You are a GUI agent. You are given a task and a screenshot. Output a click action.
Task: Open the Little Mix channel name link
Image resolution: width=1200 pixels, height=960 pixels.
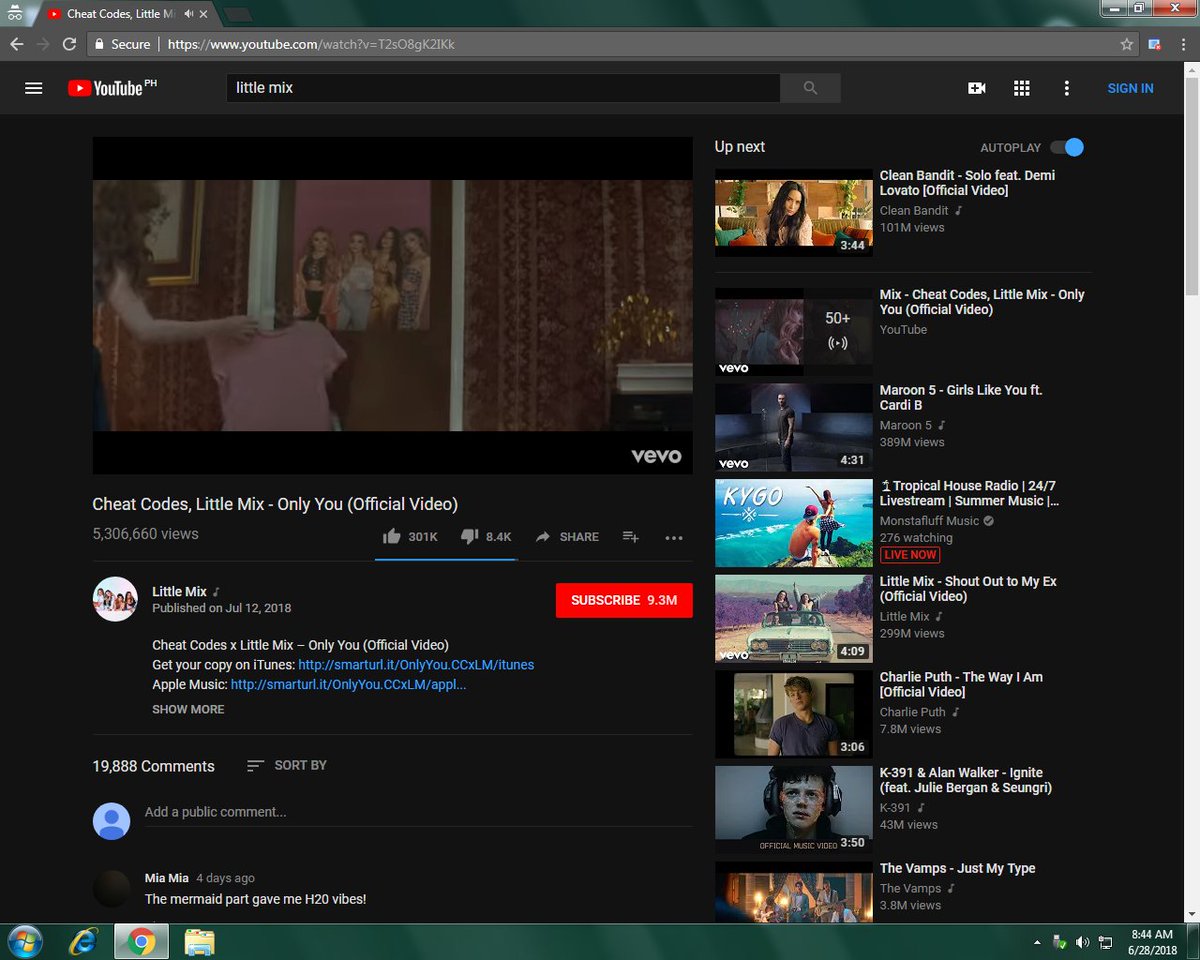click(x=179, y=592)
